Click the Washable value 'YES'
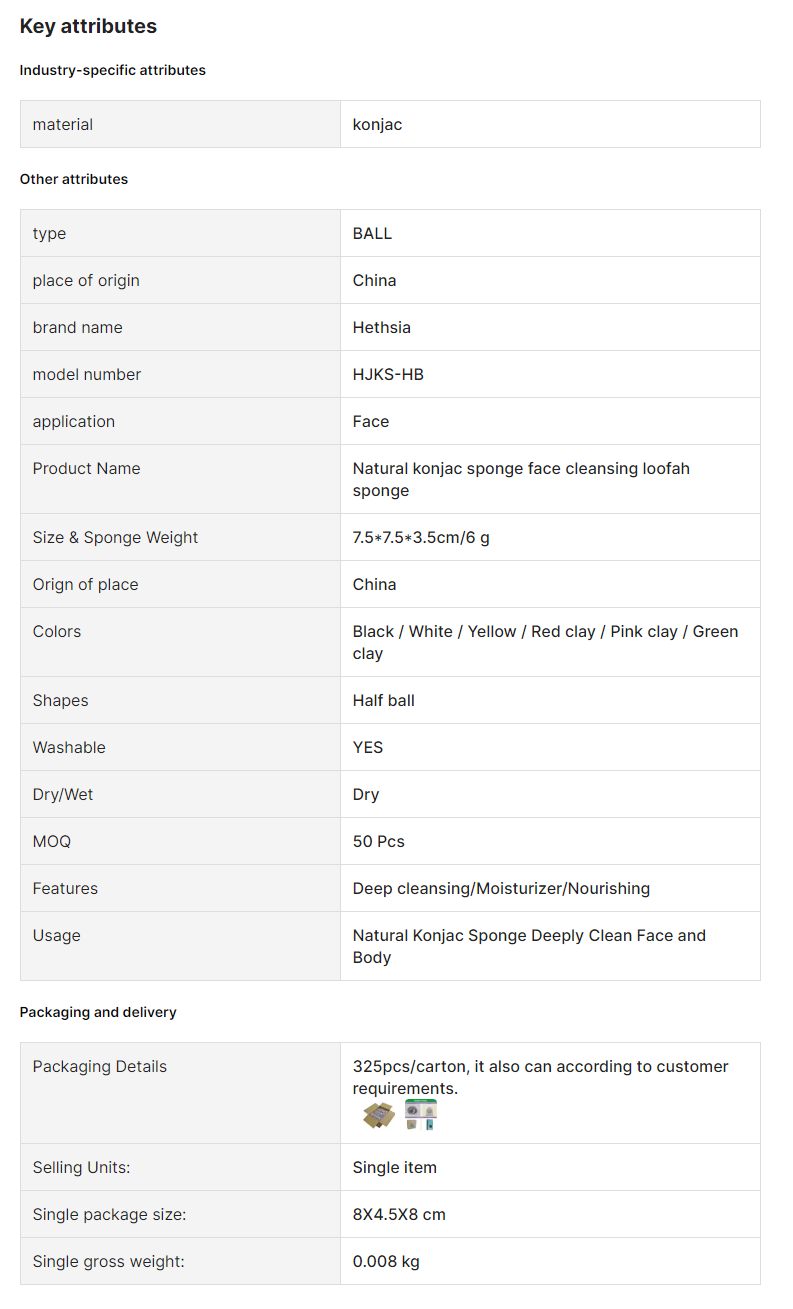The image size is (793, 1309). [x=368, y=747]
